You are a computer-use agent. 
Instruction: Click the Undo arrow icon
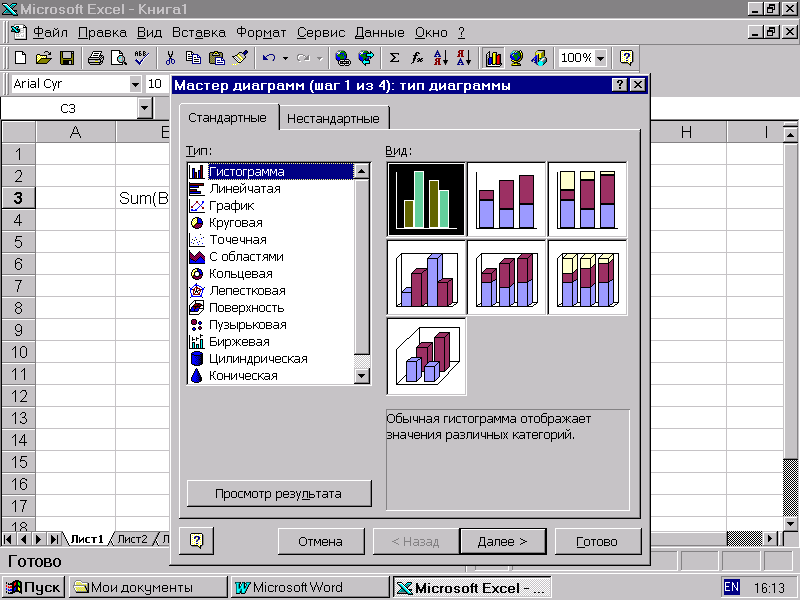click(269, 58)
